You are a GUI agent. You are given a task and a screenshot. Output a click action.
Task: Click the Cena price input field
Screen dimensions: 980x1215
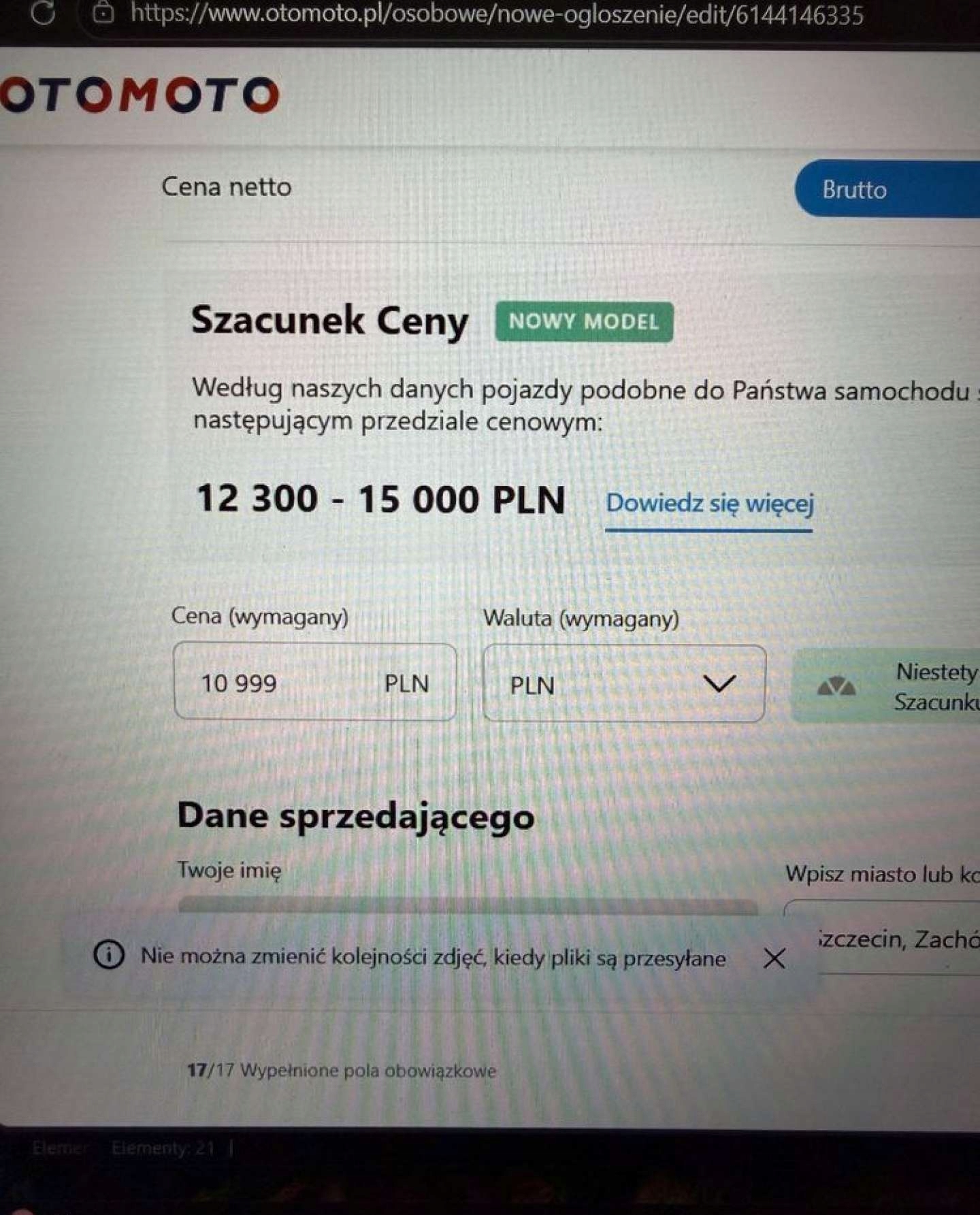point(315,681)
